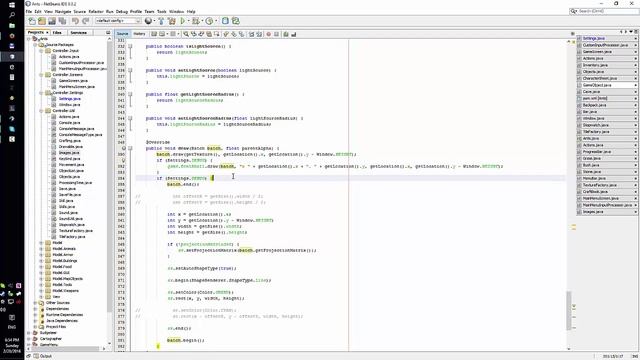The width and height of the screenshot is (640, 360).
Task: Click the Uncomment icon at editor toolbar end
Action: pyautogui.click(x=293, y=34)
